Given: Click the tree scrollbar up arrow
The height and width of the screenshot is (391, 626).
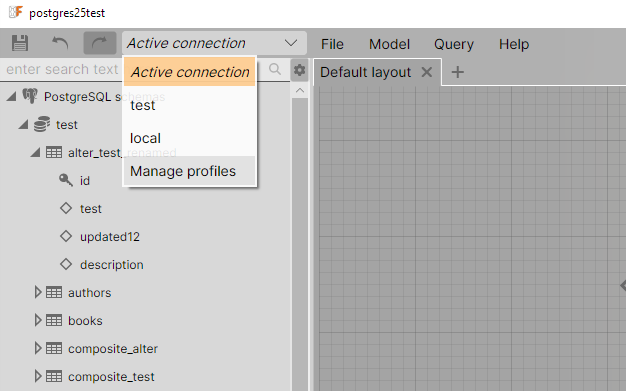Looking at the screenshot, I should tap(300, 91).
